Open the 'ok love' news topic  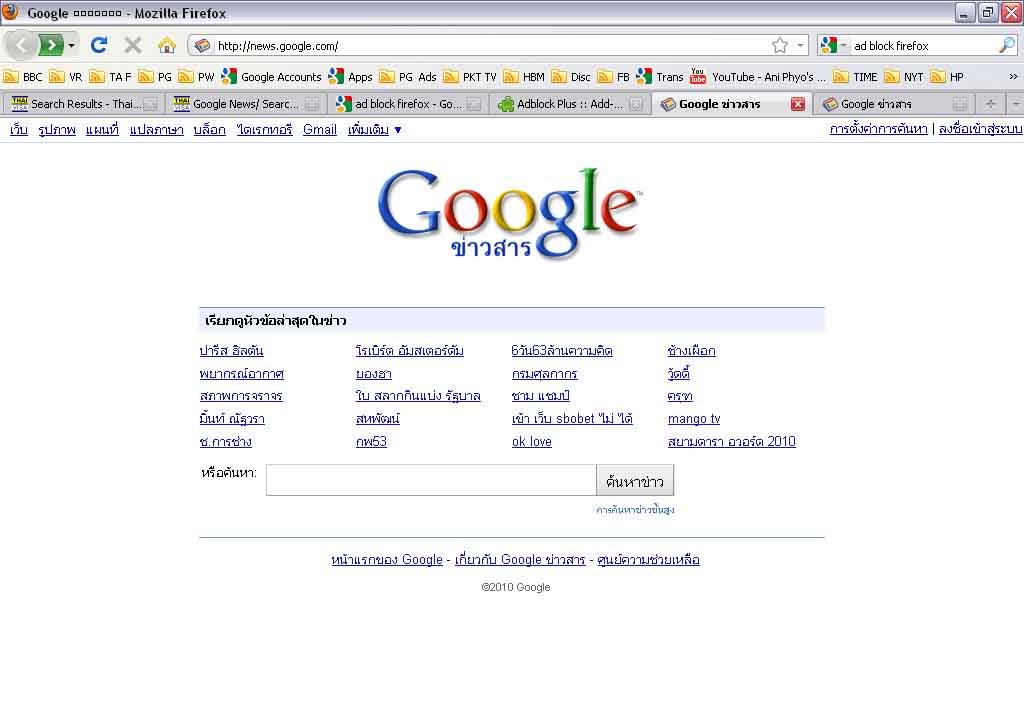[x=532, y=442]
